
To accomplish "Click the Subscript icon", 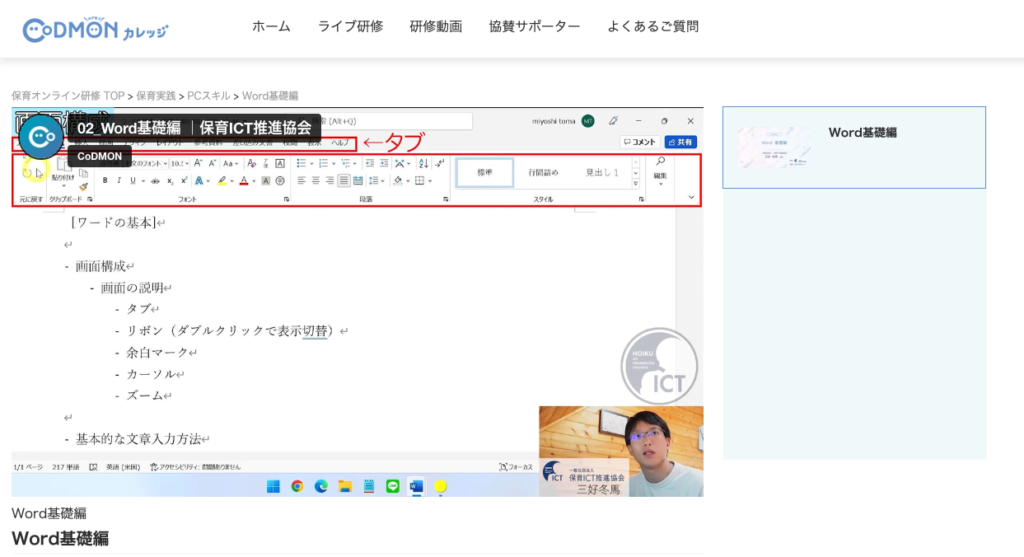I will 170,181.
